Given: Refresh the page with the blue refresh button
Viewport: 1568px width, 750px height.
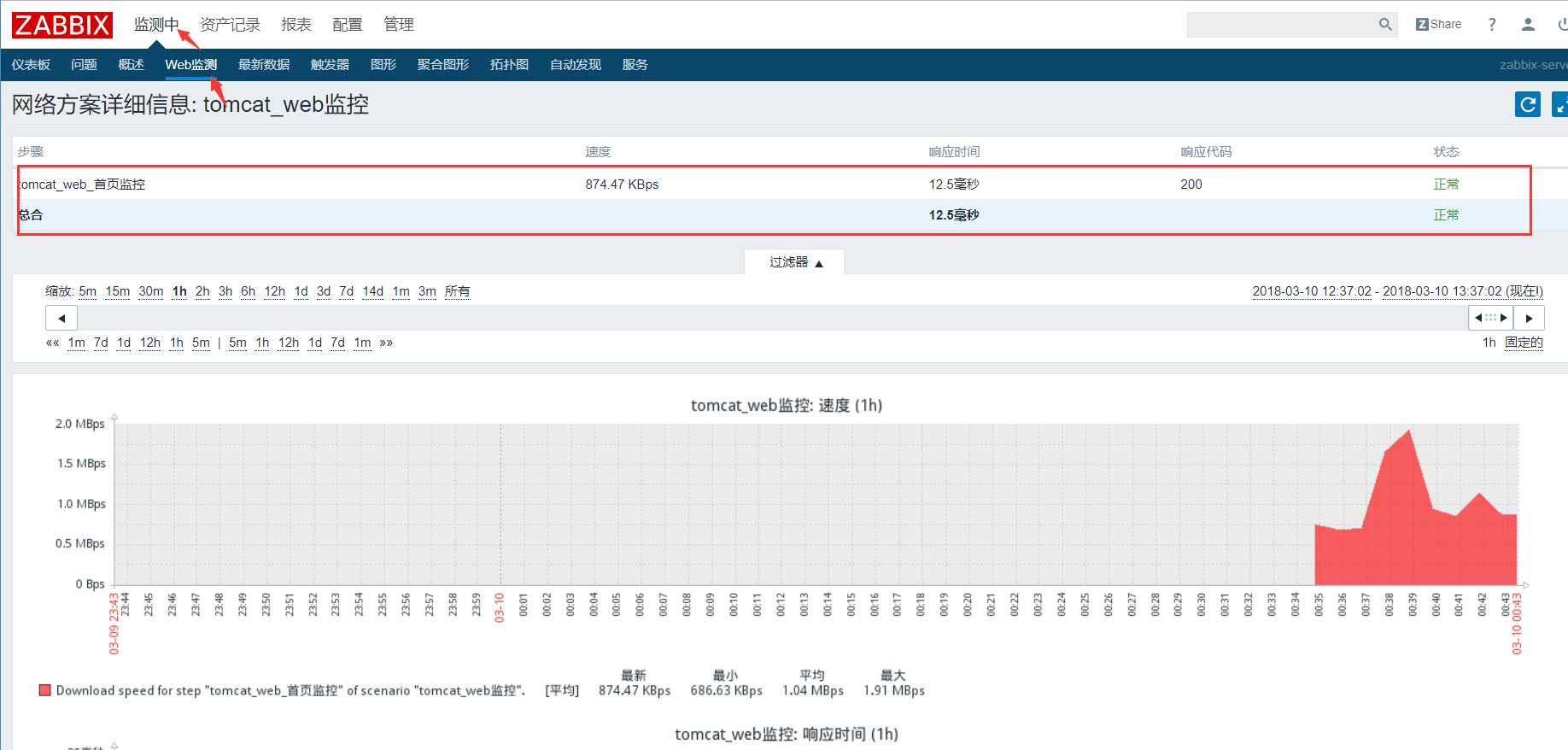Looking at the screenshot, I should pos(1528,104).
